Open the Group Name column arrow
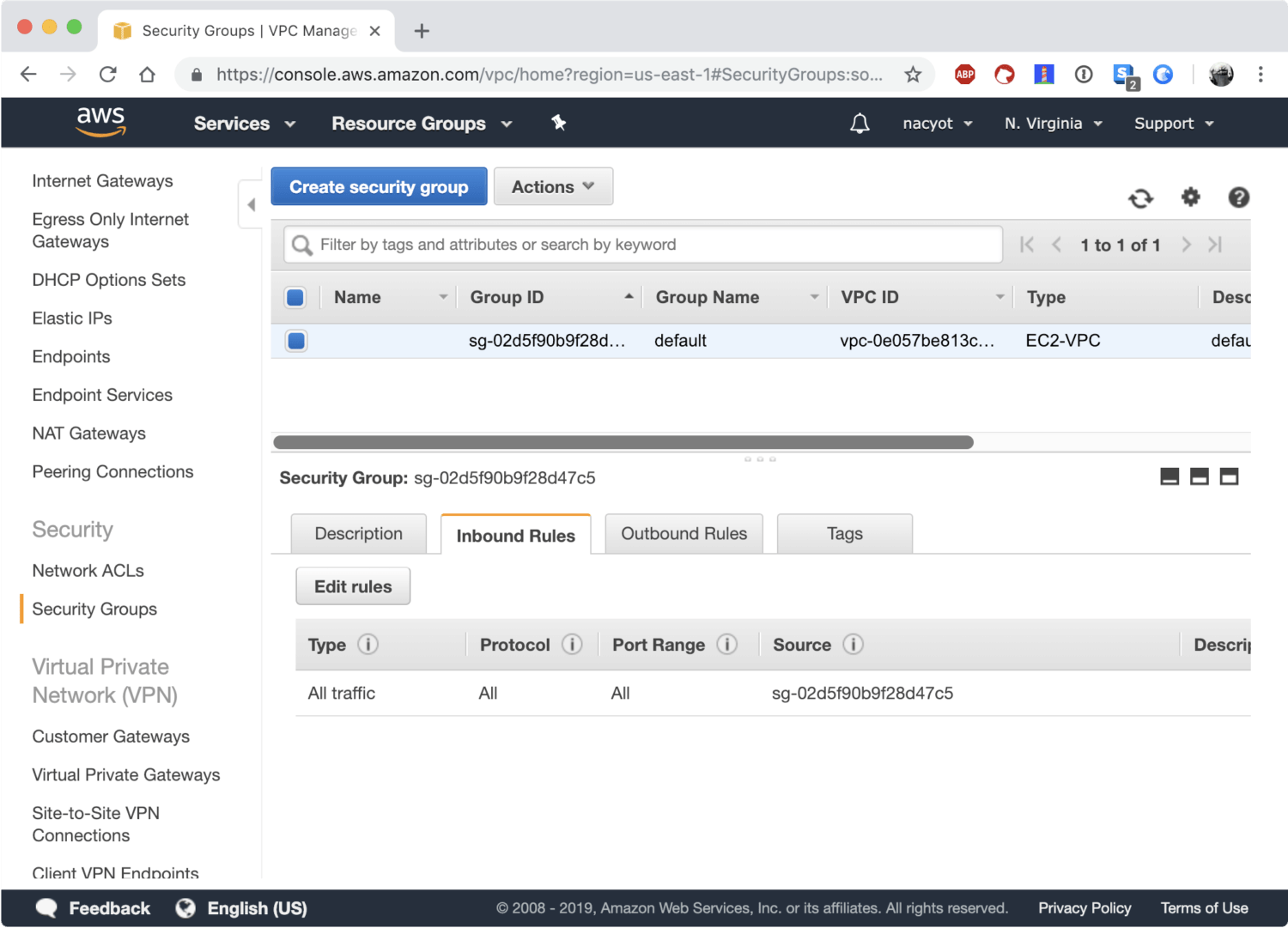This screenshot has height=928, width=1288. tap(814, 297)
